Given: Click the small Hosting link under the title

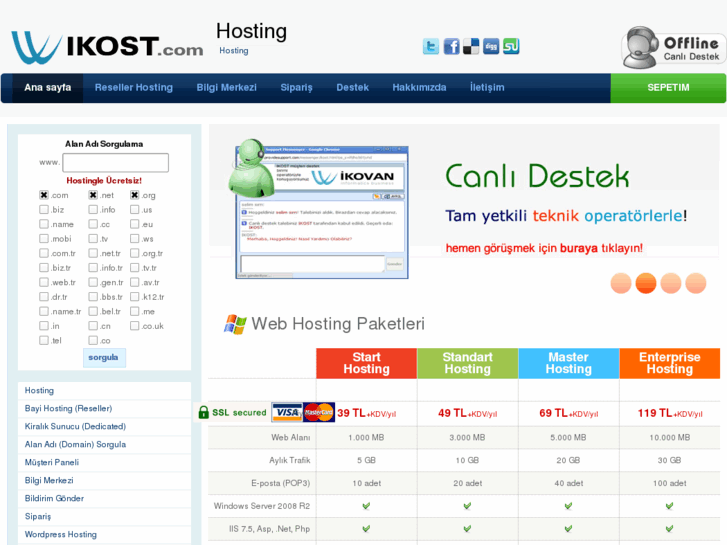Looking at the screenshot, I should pos(234,51).
